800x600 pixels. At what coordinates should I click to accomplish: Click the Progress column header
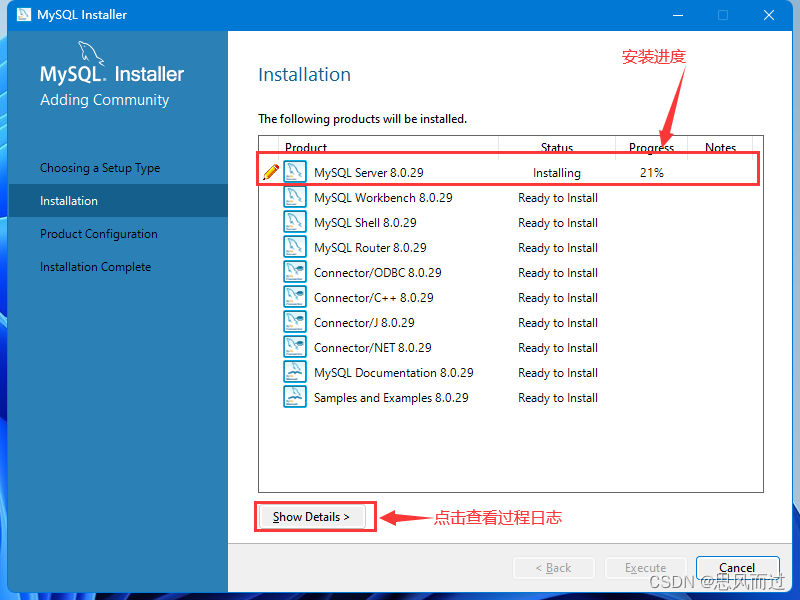click(x=652, y=147)
